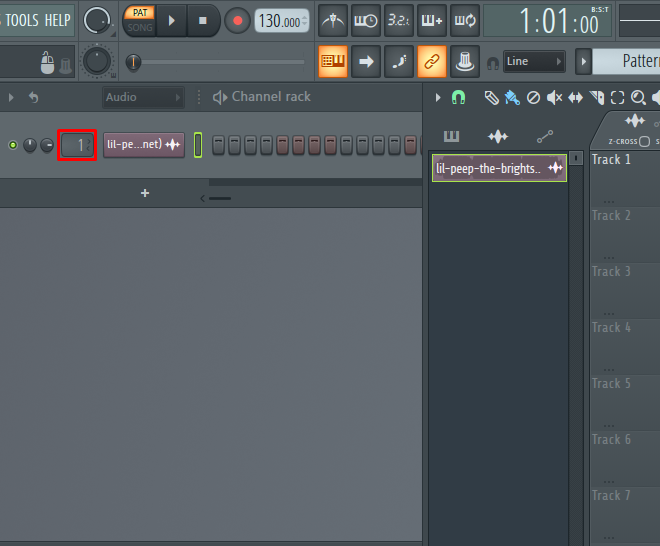The height and width of the screenshot is (546, 660).
Task: Toggle the green channel select indicator
Action: [x=198, y=145]
